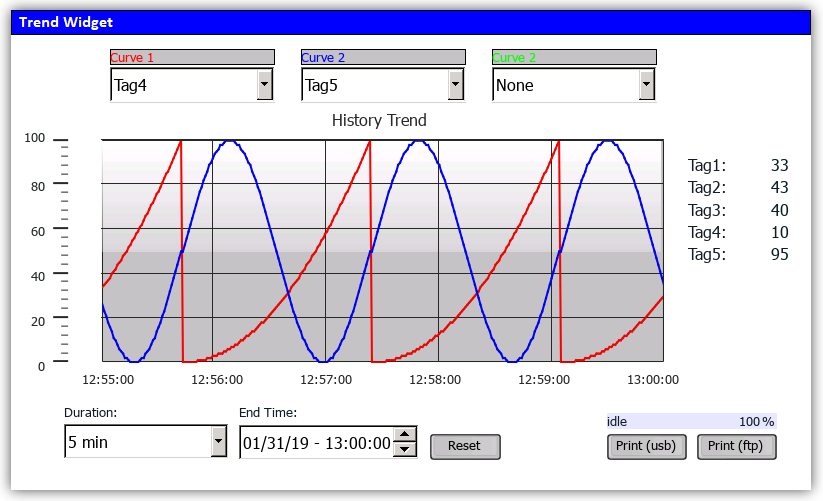Click the End Time up arrow
823x501 pixels.
point(404,435)
